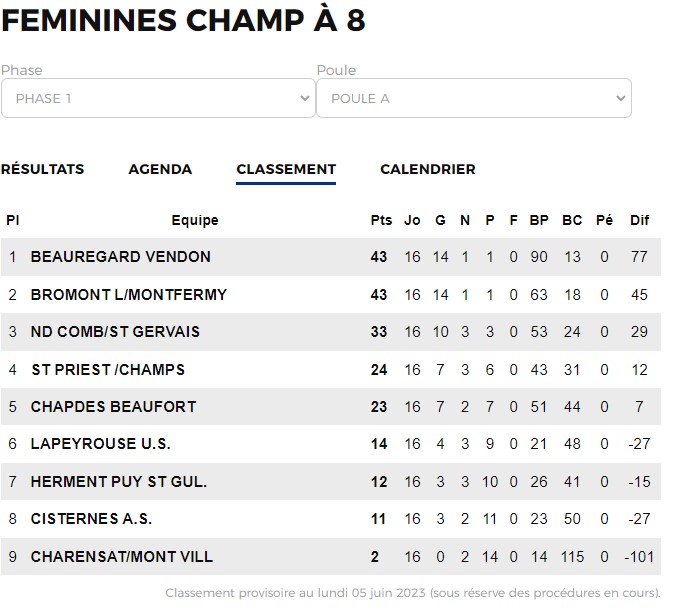Switch to the RÉSULTATS tab
The width and height of the screenshot is (674, 610).
[x=43, y=169]
